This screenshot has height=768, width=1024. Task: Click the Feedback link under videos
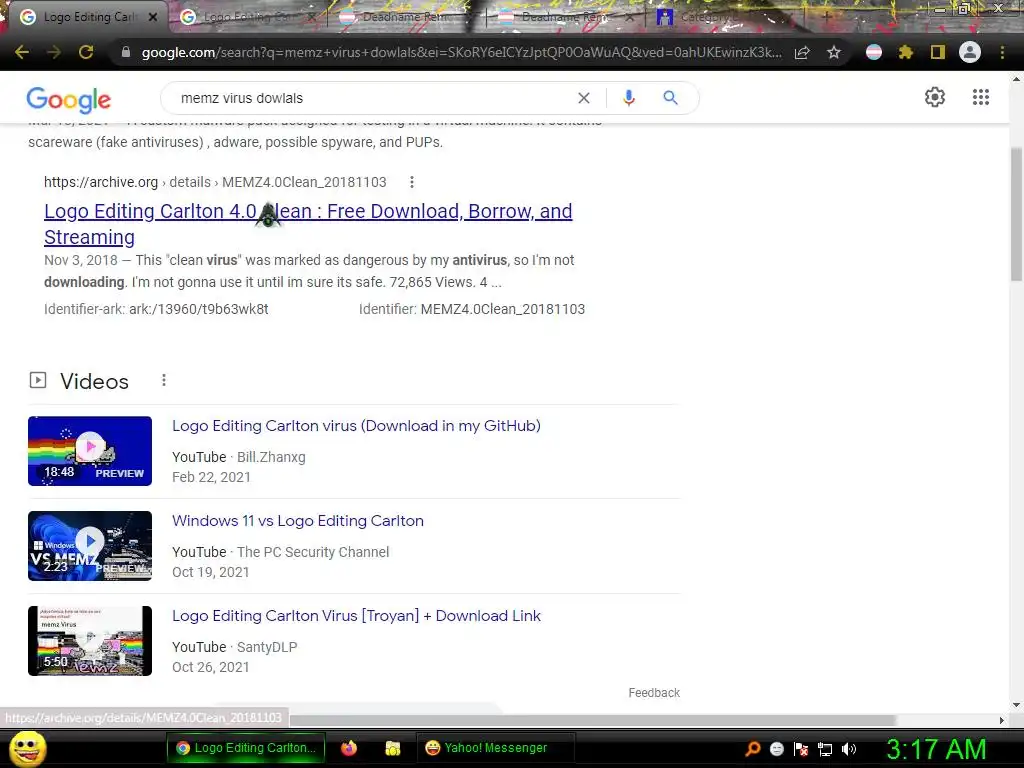coord(654,693)
